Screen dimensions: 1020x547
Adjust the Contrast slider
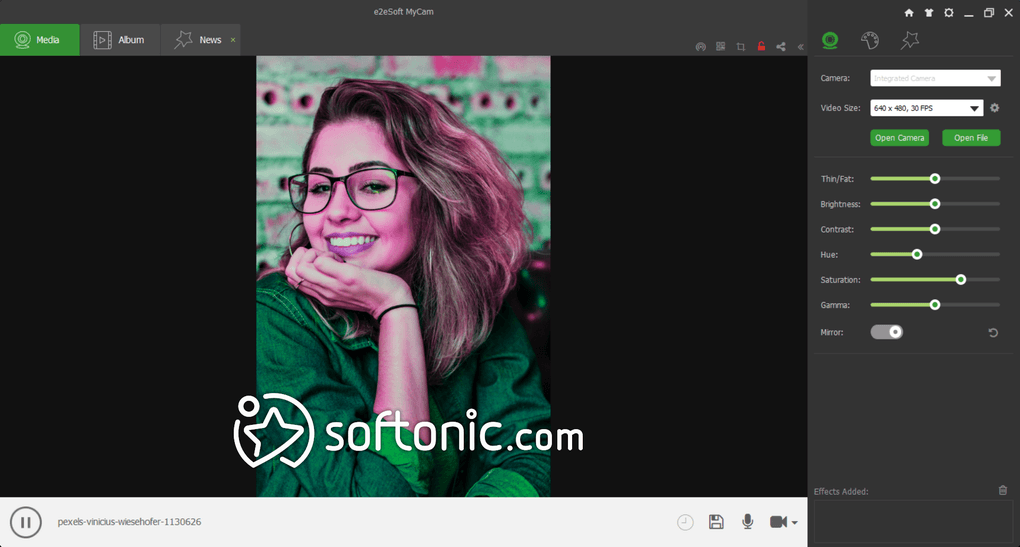click(x=935, y=229)
